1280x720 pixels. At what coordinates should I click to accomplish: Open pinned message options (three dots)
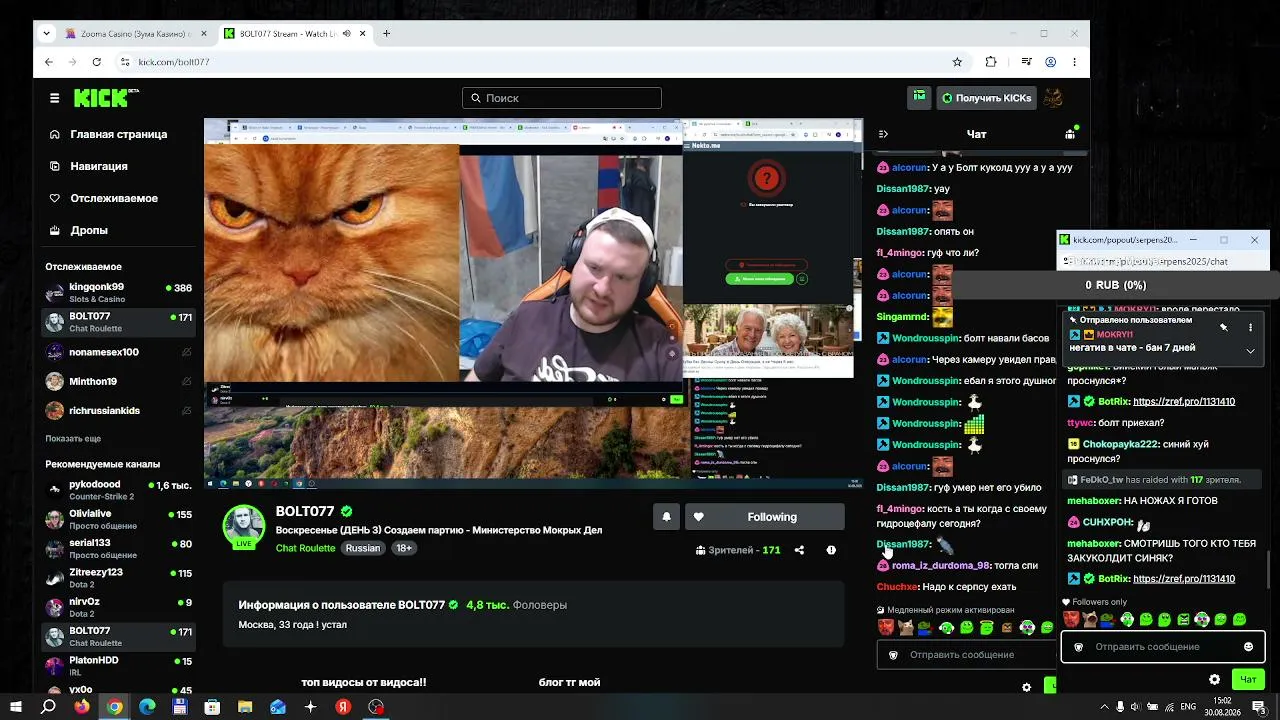[1250, 327]
